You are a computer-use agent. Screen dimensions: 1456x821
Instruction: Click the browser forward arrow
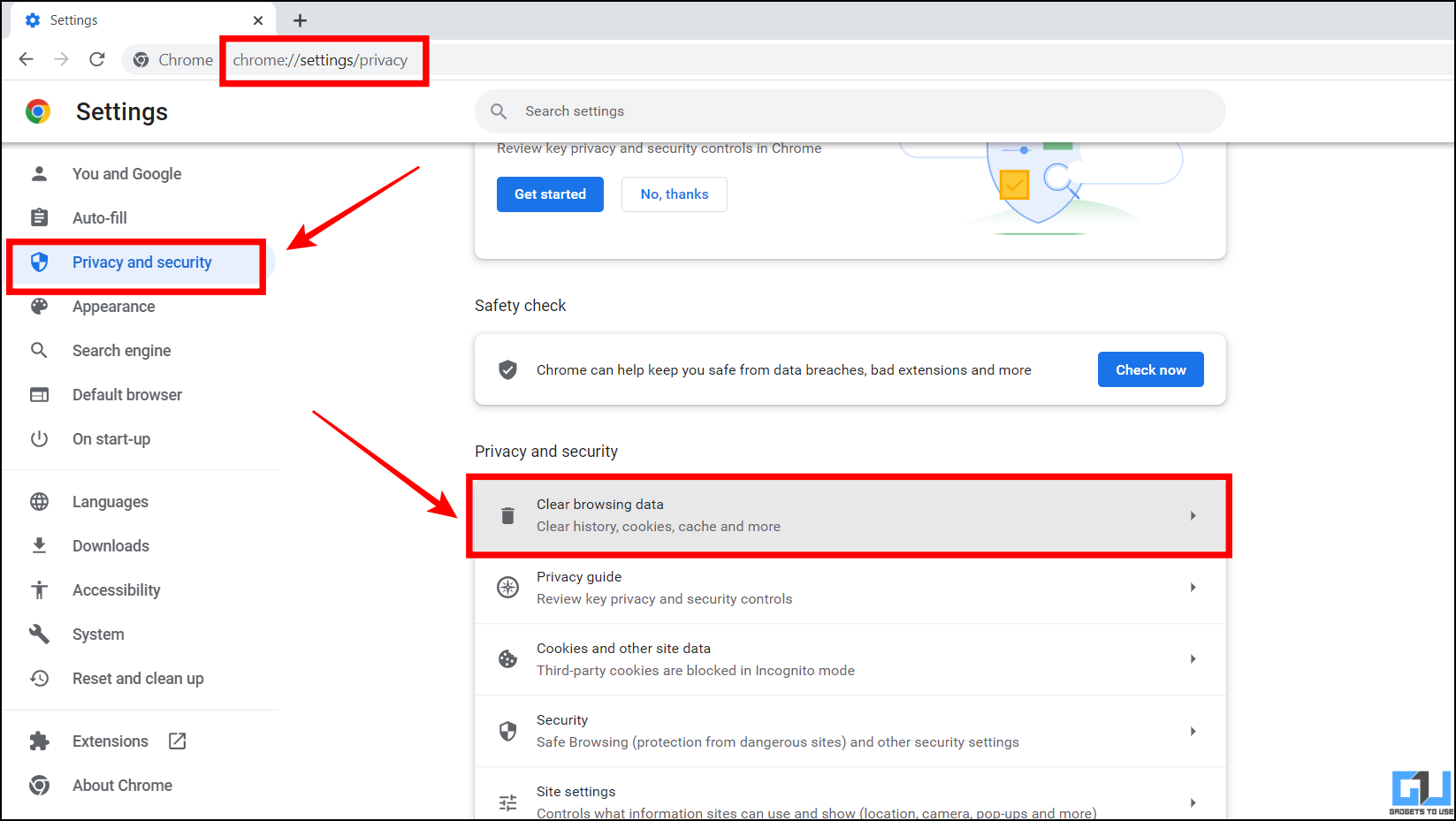pyautogui.click(x=61, y=59)
